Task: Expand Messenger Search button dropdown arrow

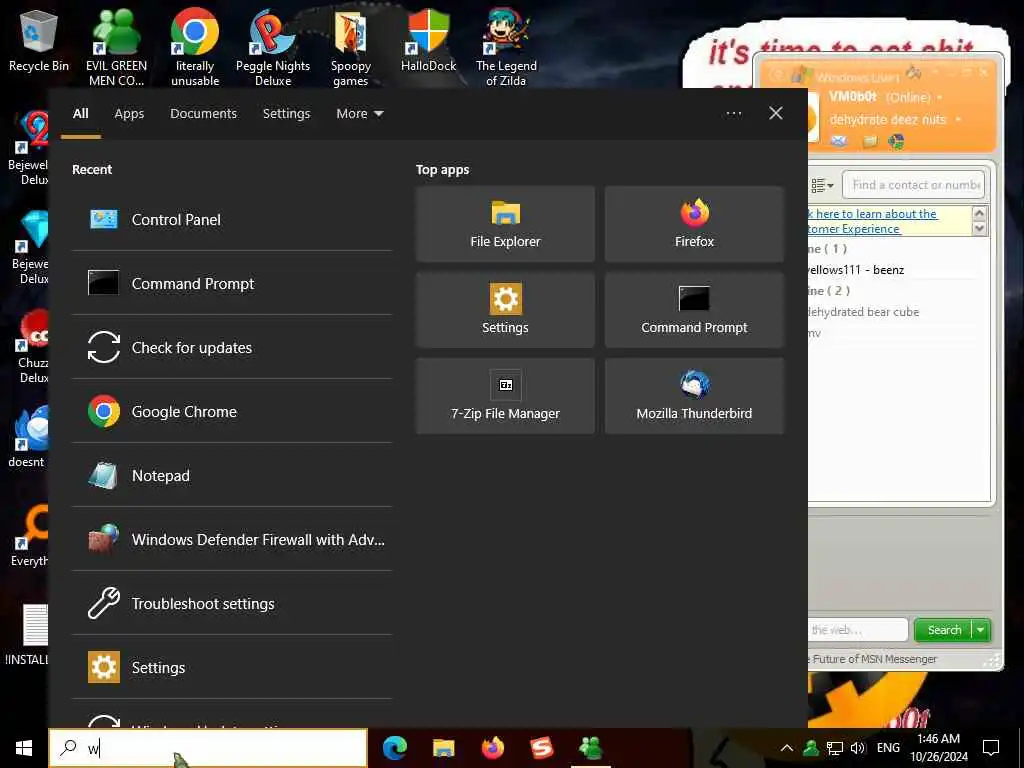Action: click(x=981, y=630)
